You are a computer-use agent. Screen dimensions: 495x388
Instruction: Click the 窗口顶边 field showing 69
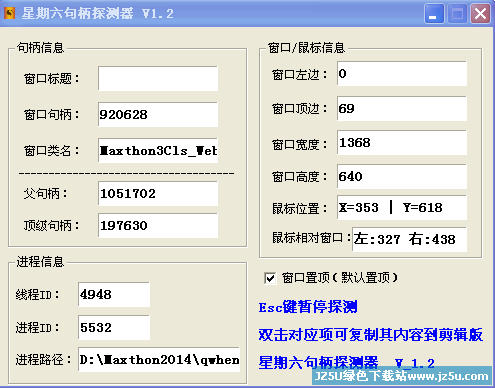point(402,109)
